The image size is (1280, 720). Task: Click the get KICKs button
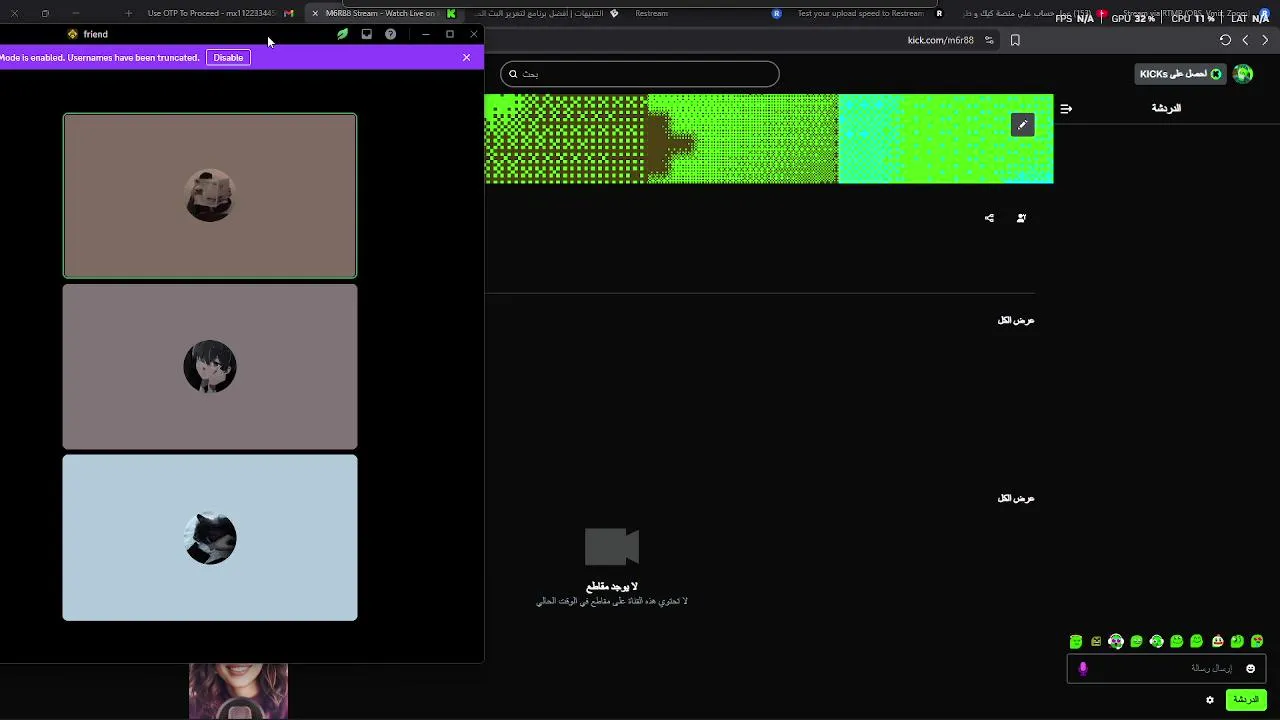1181,74
